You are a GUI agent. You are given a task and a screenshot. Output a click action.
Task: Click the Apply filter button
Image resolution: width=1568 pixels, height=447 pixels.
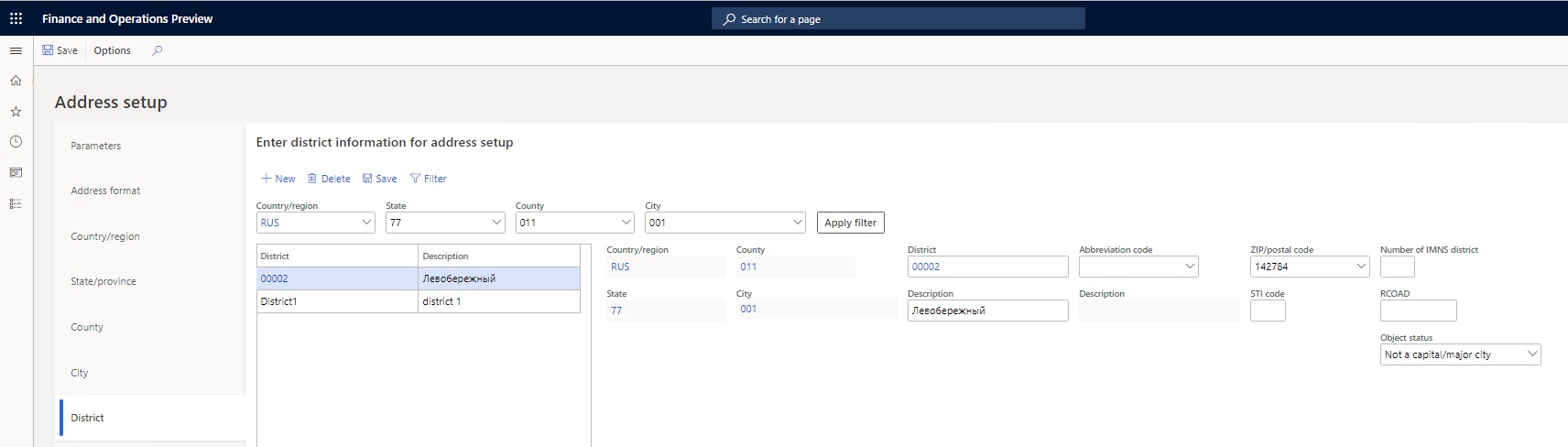[x=851, y=223]
